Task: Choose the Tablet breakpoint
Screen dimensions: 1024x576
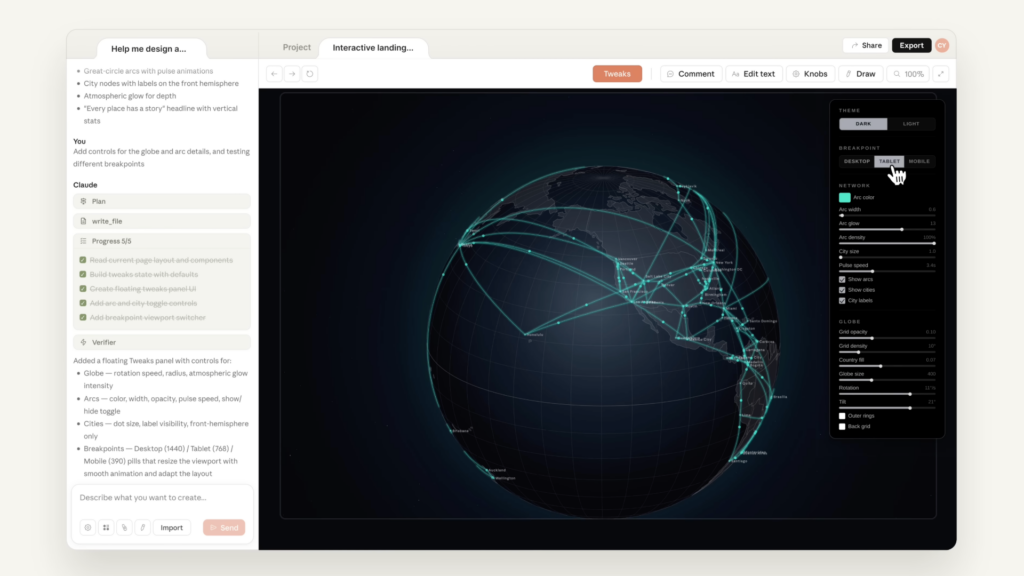Action: [889, 161]
